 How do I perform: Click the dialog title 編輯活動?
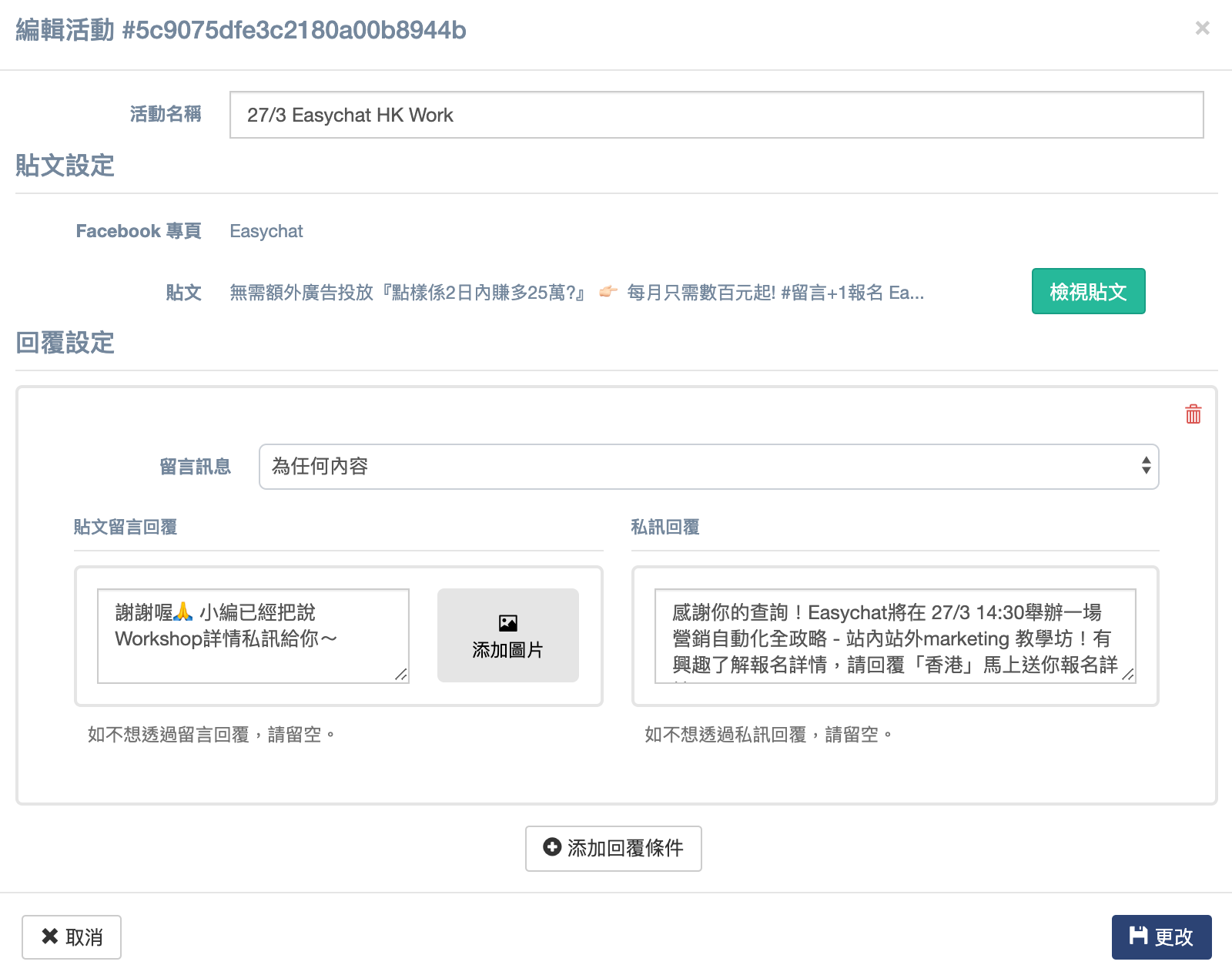tap(241, 30)
